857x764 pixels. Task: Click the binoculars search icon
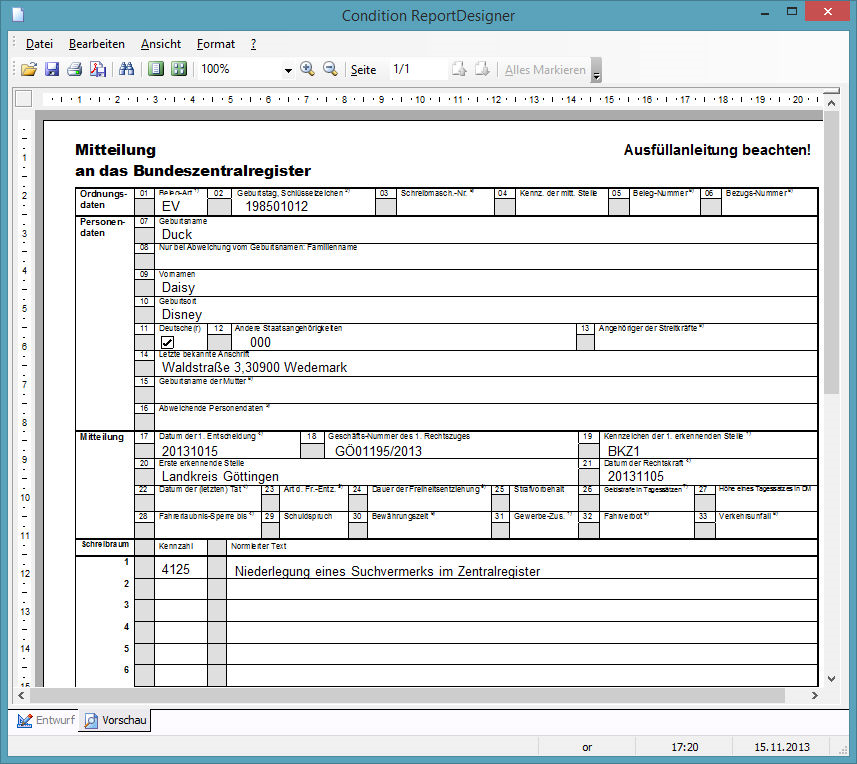[127, 70]
